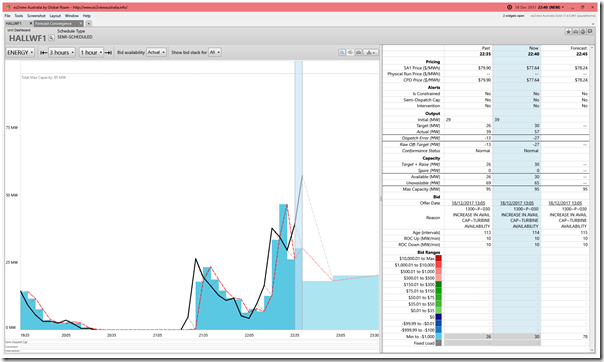
Task: Click the light blue Min to -$1,000 swatch
Action: (438, 337)
